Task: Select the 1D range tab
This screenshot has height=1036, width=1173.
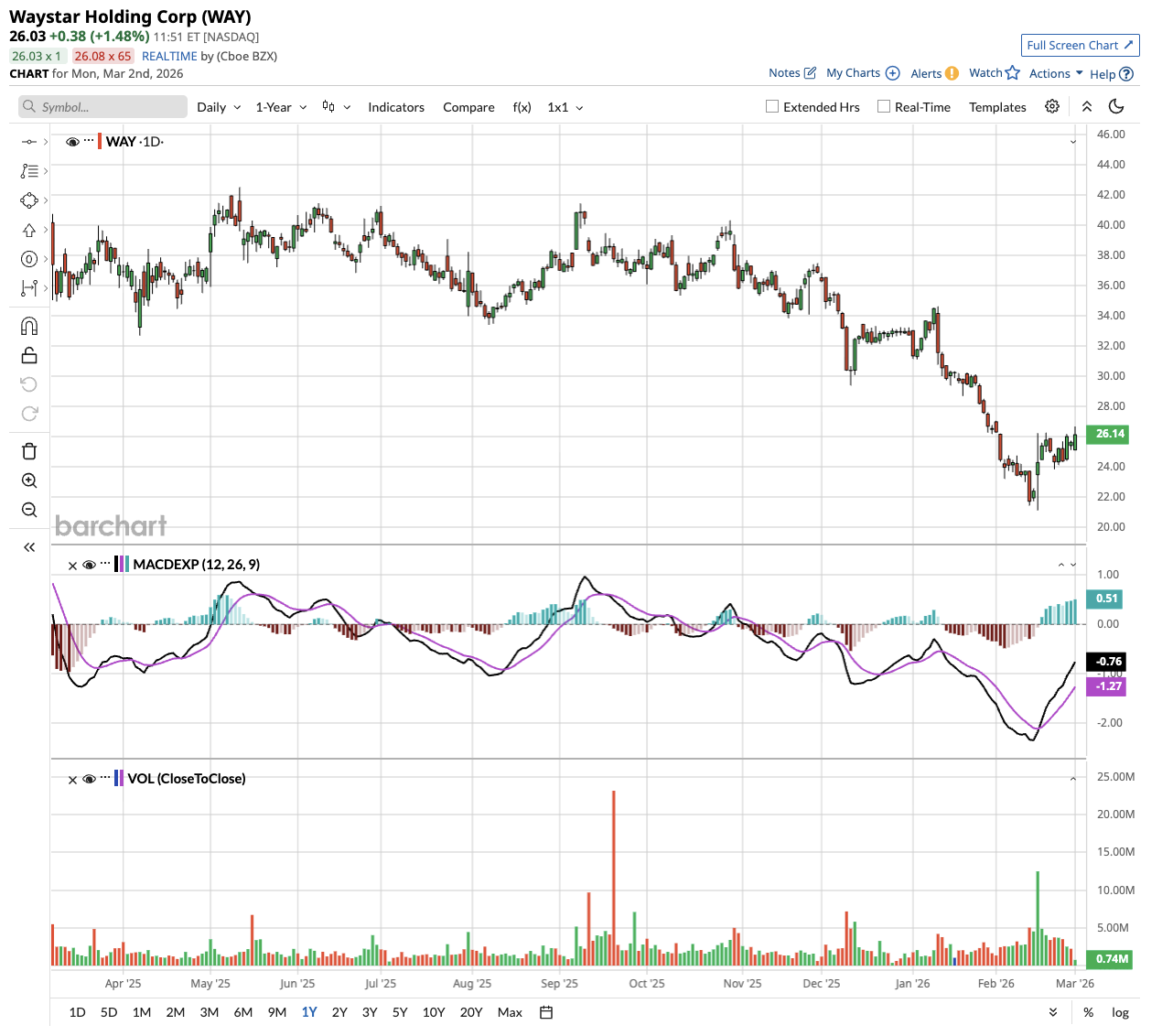Action: tap(78, 1012)
